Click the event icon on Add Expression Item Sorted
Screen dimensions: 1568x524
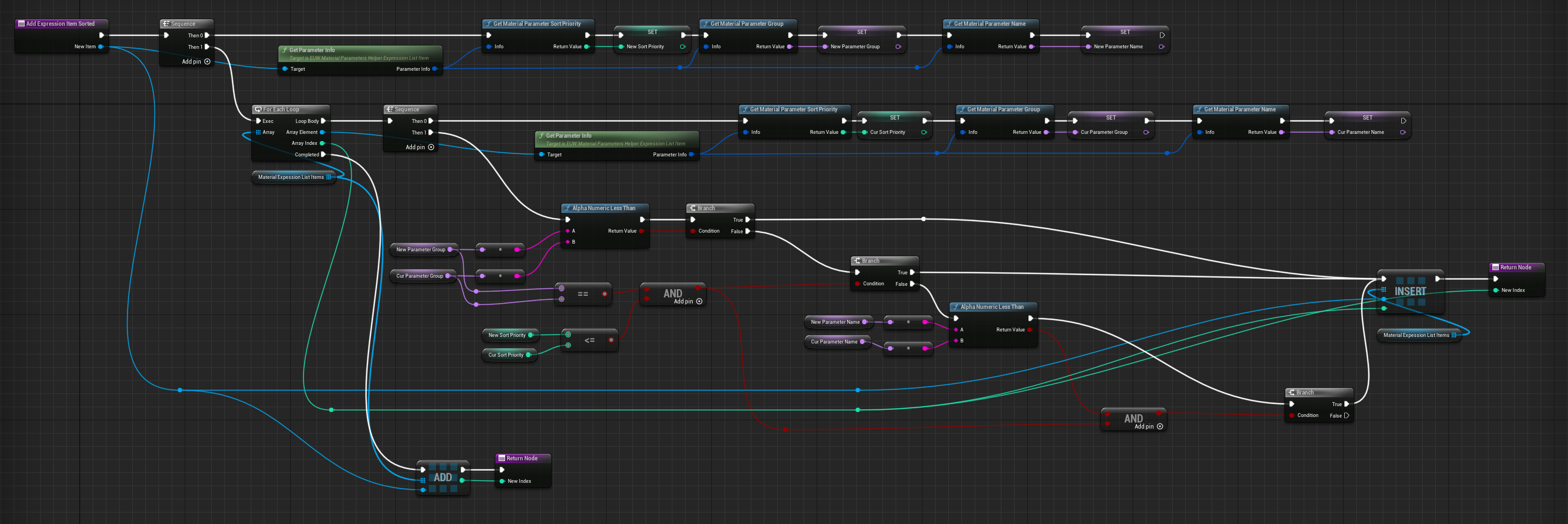pos(20,24)
